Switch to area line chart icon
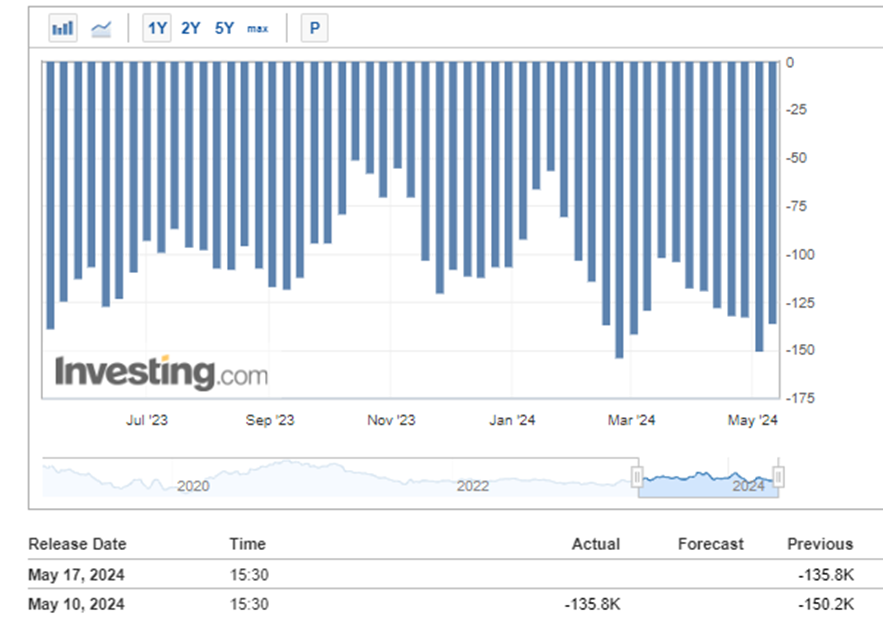The width and height of the screenshot is (883, 617). coord(101,28)
